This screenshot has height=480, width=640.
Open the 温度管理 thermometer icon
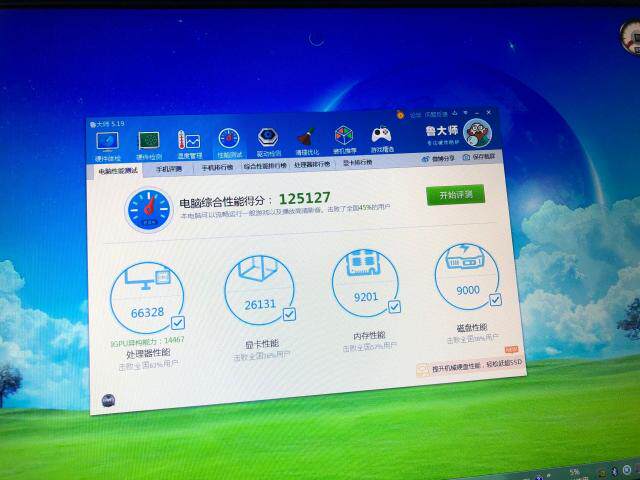[x=189, y=140]
